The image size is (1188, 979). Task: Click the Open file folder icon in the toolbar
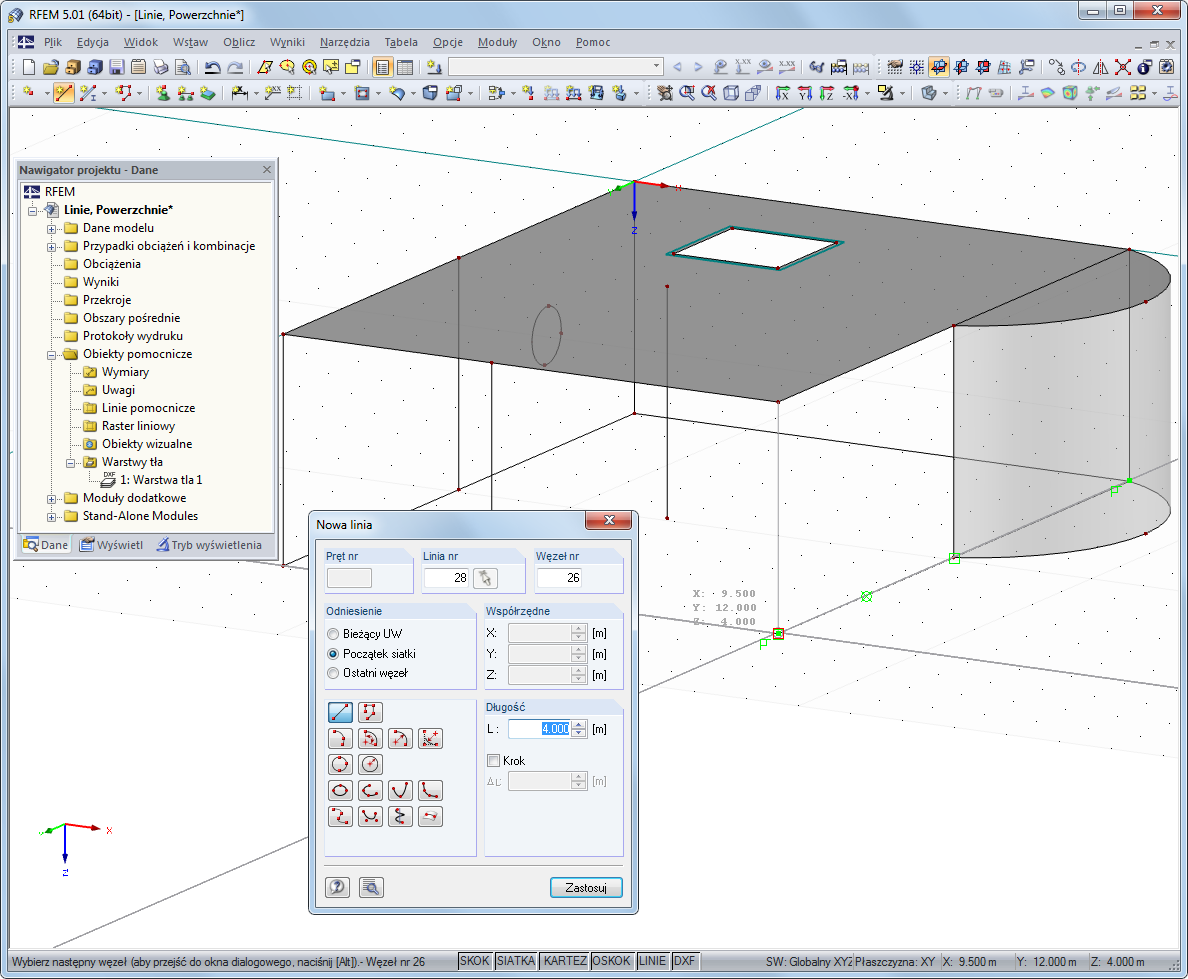point(50,67)
